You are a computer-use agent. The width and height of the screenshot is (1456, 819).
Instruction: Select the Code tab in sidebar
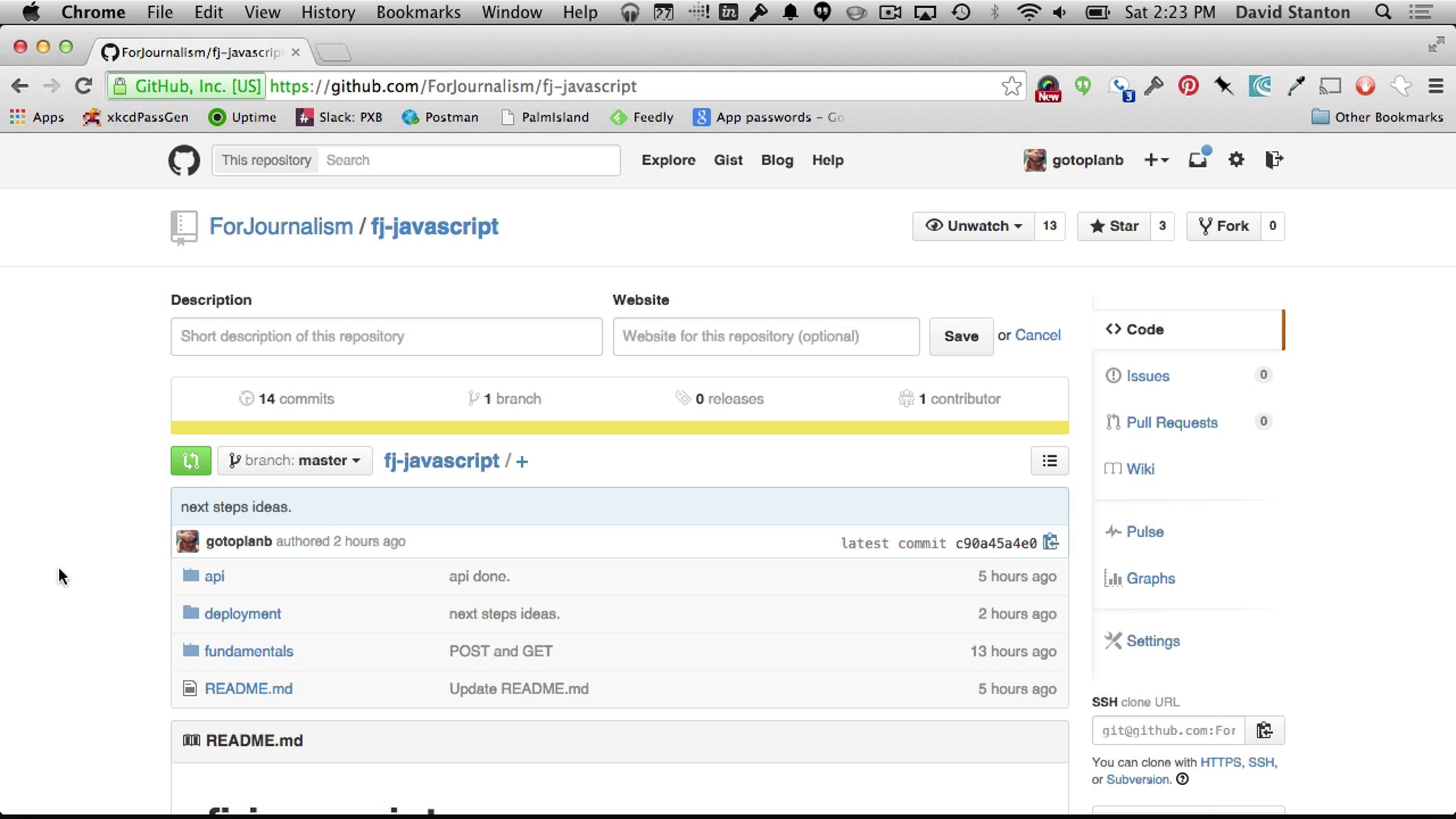click(1188, 329)
